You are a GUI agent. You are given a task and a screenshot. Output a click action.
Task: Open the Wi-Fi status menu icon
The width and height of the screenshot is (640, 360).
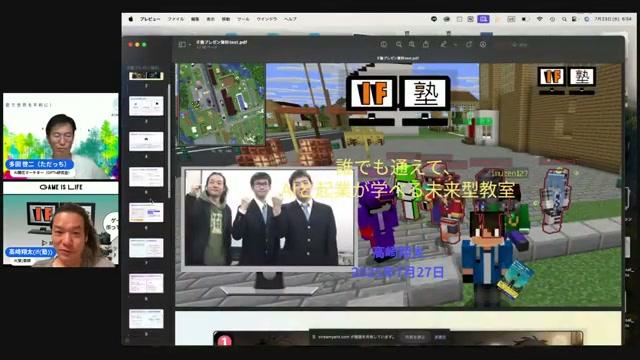540,19
